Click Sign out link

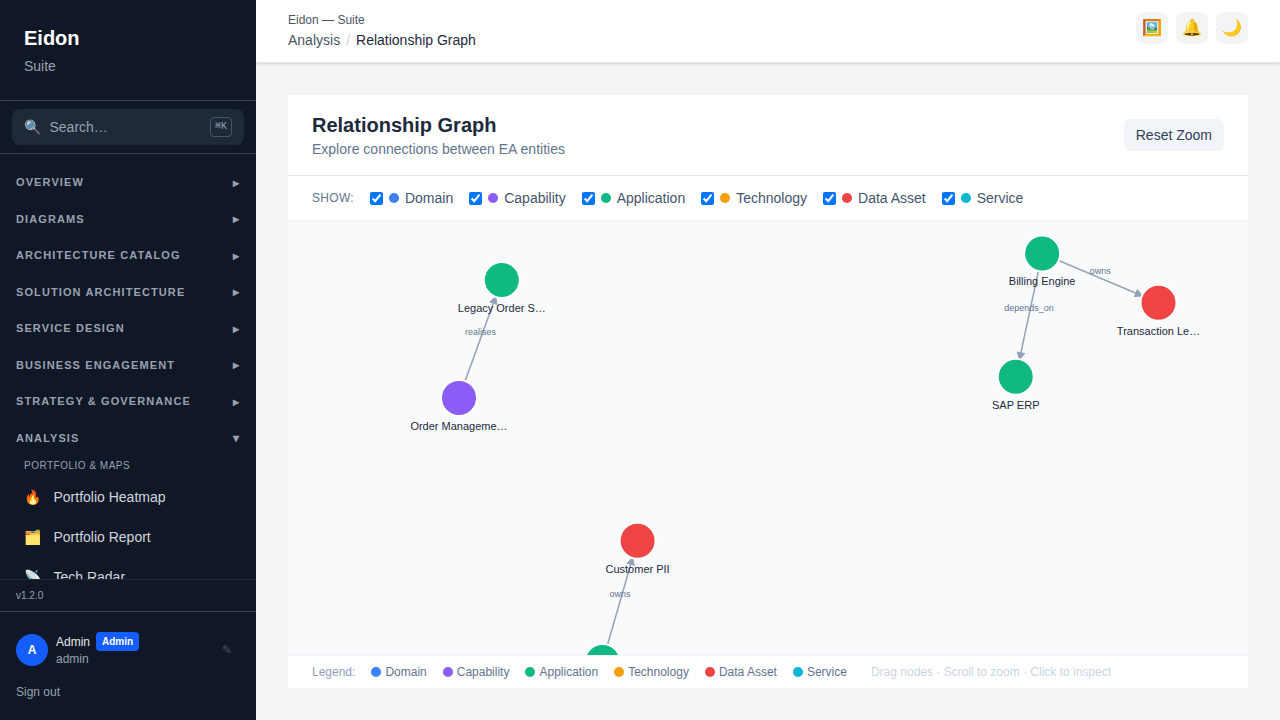click(x=38, y=692)
